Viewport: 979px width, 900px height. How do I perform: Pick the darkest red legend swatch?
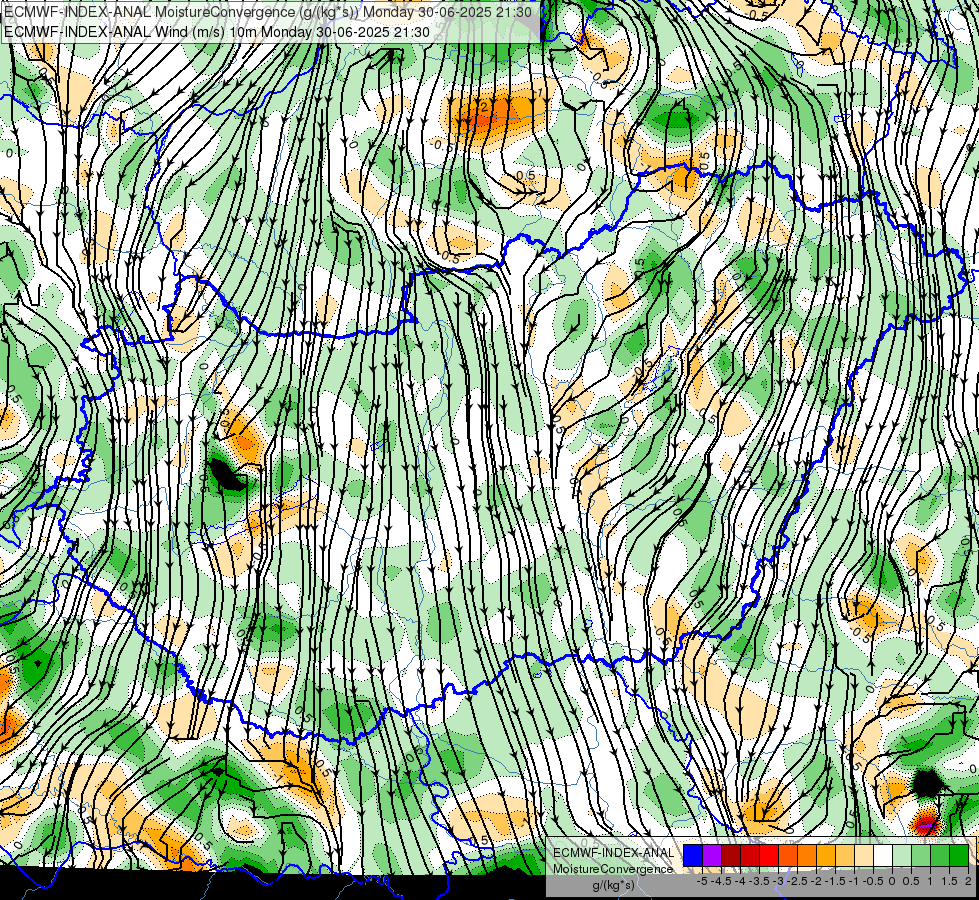(731, 855)
